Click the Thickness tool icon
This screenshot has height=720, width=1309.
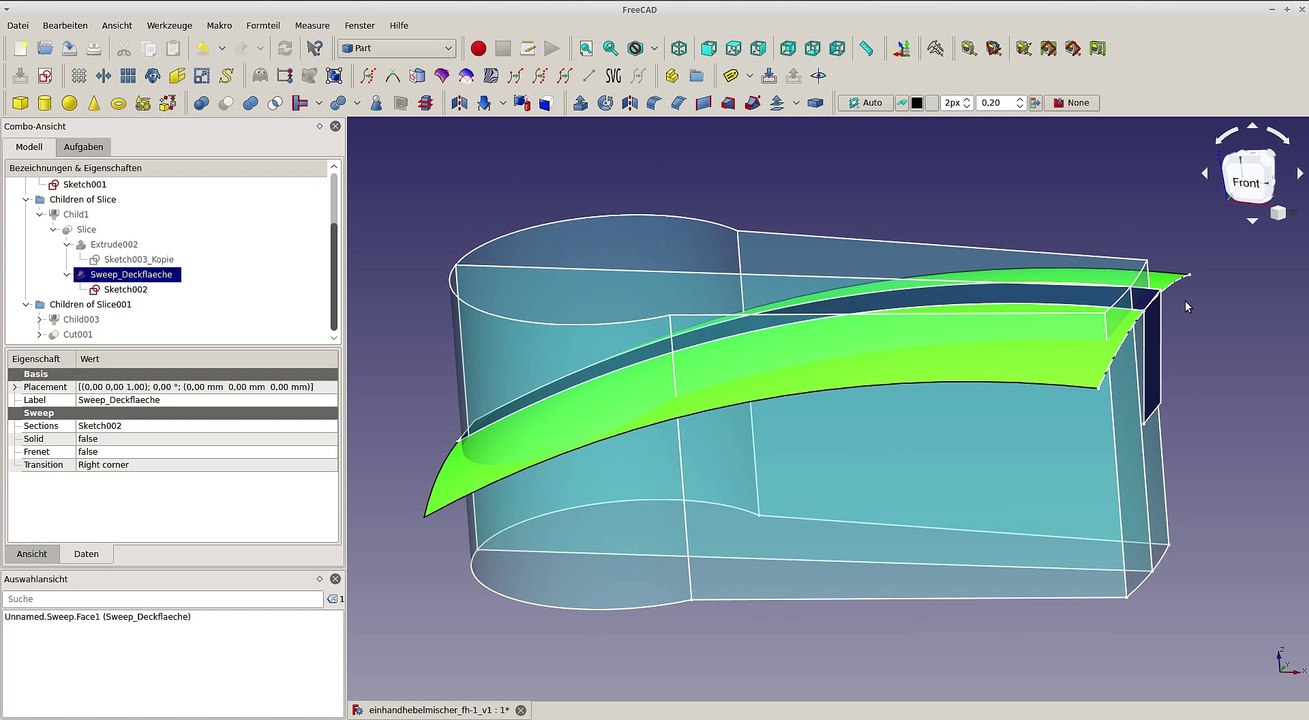815,103
